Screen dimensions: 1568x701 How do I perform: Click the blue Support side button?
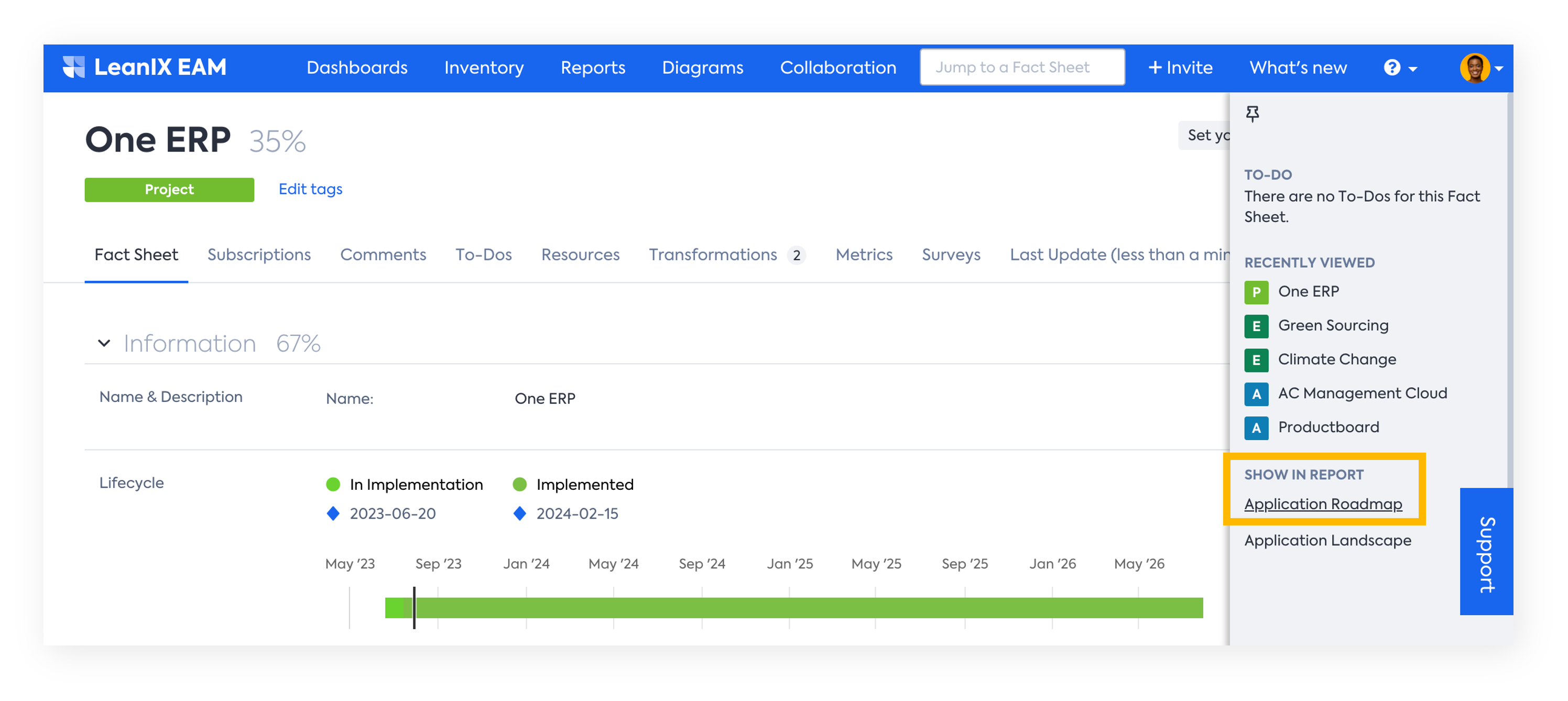1486,551
